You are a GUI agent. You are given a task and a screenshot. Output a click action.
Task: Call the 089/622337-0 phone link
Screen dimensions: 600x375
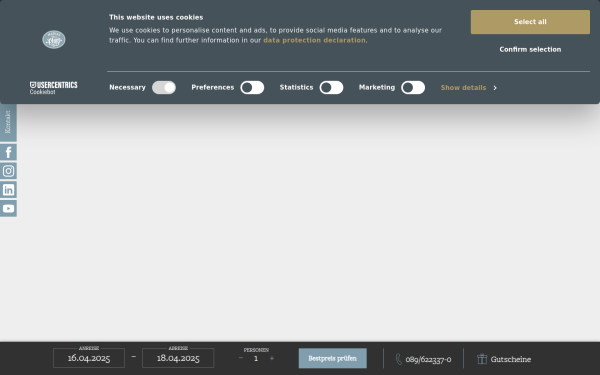coord(428,359)
